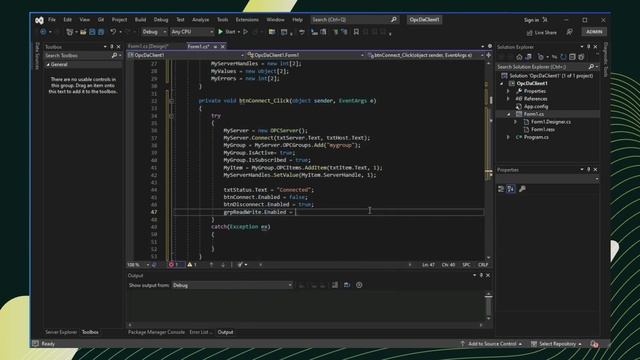Click the pin icon on Toolbox panel
Screen dimensions: 640x360
[x=112, y=47]
